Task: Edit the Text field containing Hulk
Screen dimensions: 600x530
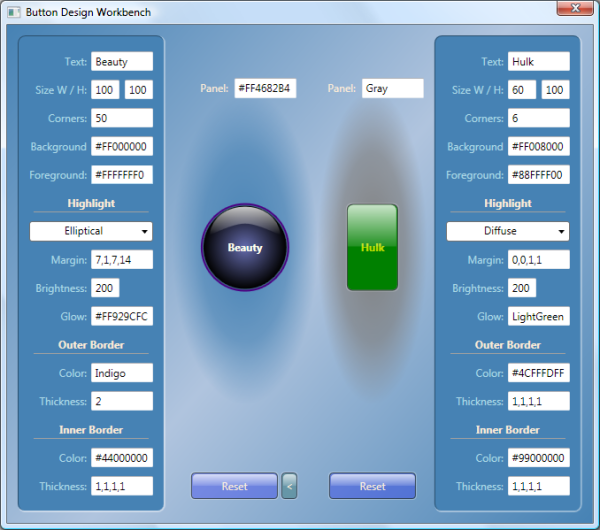Action: point(538,62)
